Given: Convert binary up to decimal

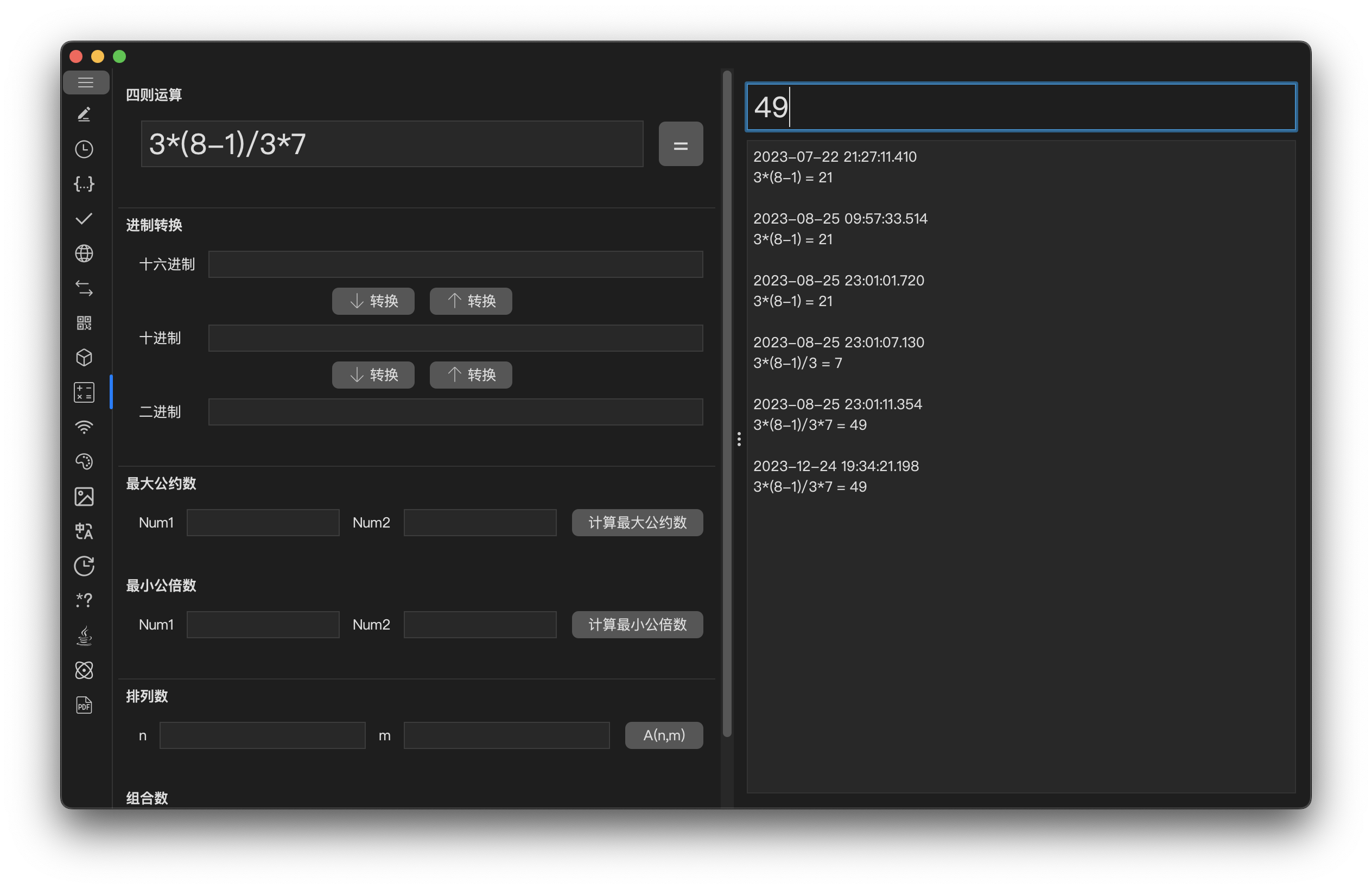Looking at the screenshot, I should click(x=471, y=374).
